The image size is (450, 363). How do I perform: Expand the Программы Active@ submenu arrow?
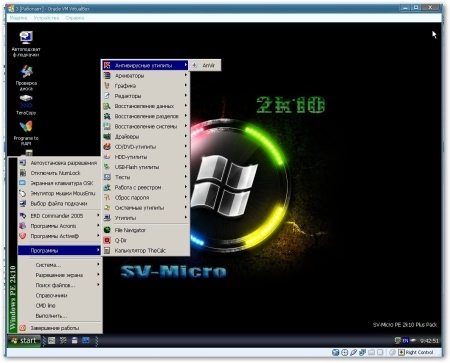[x=98, y=236]
